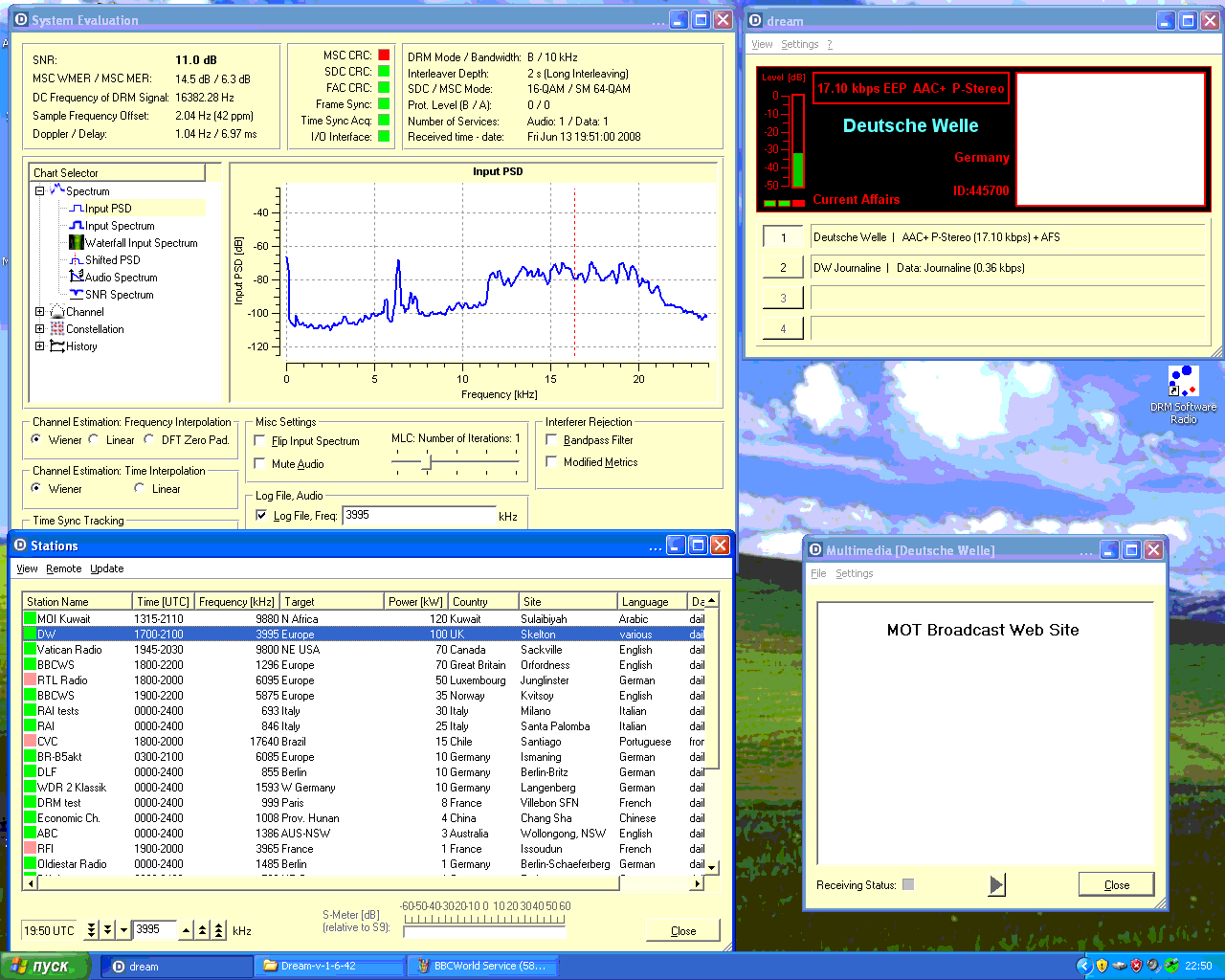Select the Input Spectrum chart icon

[x=77, y=225]
